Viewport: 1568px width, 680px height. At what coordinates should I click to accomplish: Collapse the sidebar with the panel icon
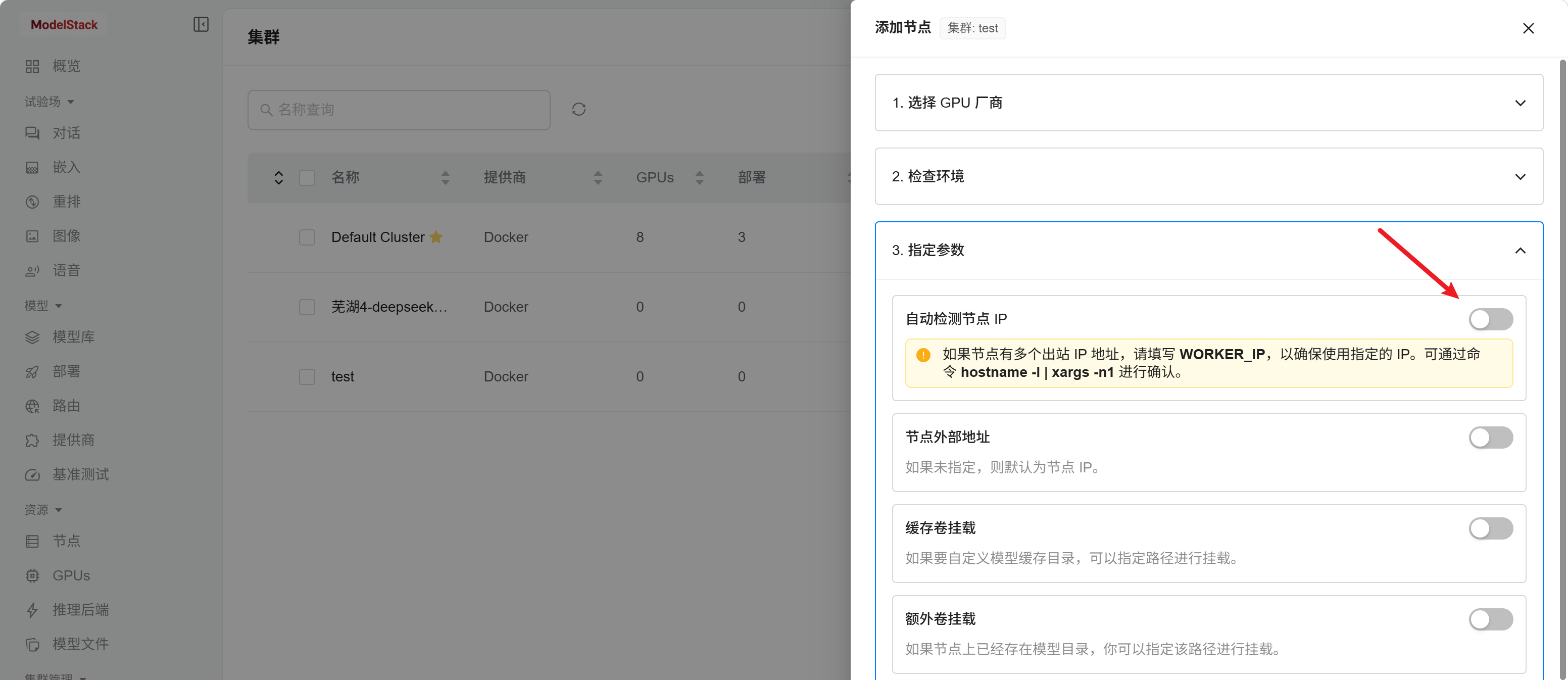[201, 24]
